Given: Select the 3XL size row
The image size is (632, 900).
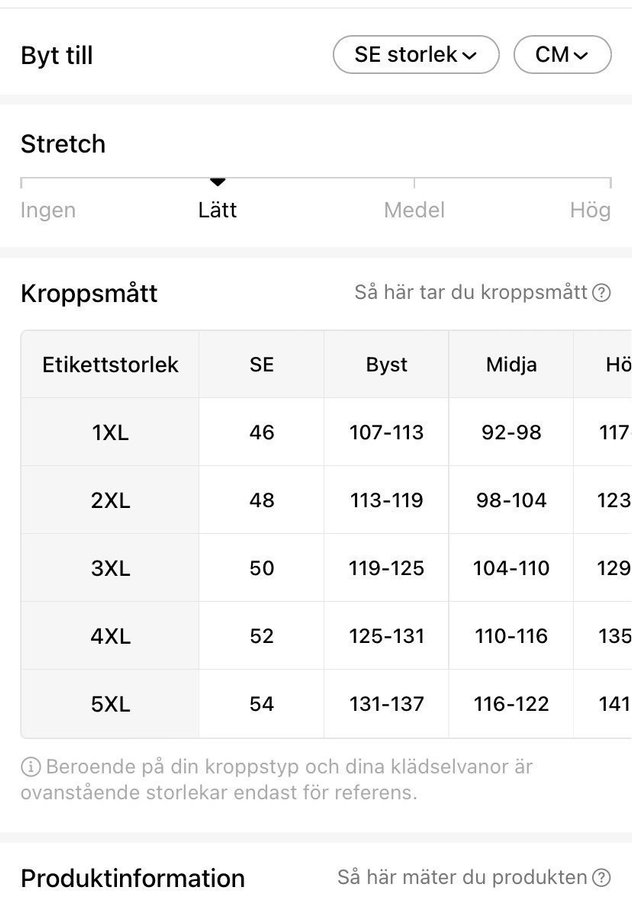Looking at the screenshot, I should pyautogui.click(x=110, y=568).
